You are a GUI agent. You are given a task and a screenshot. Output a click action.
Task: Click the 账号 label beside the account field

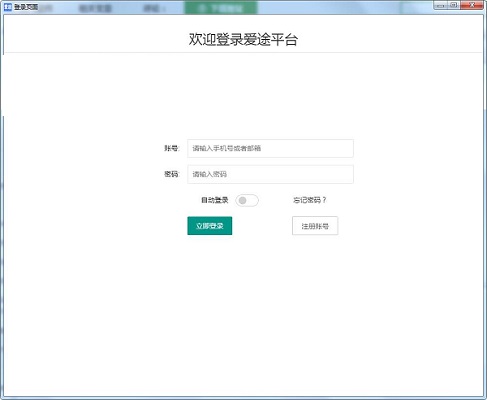click(x=172, y=148)
